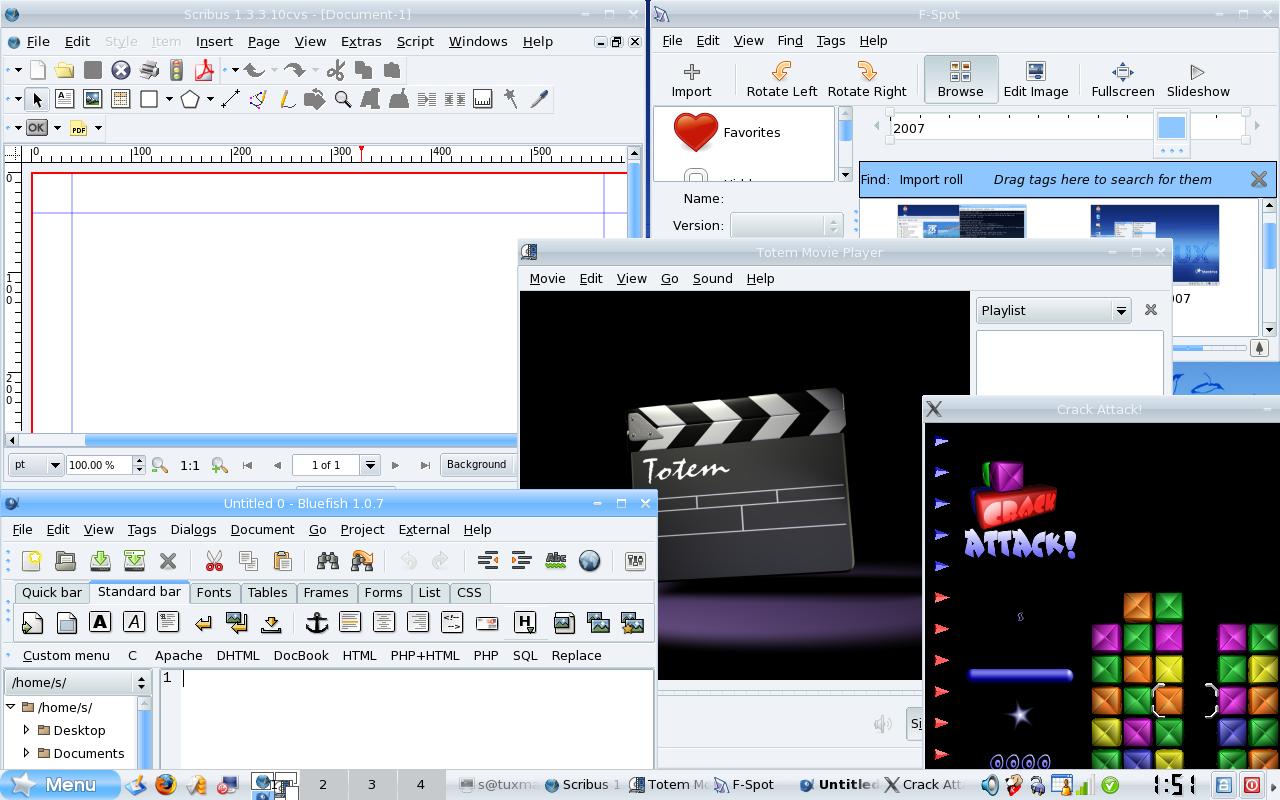Click Scribus 1:1 zoom button
Viewport: 1280px width, 800px height.
tap(190, 465)
